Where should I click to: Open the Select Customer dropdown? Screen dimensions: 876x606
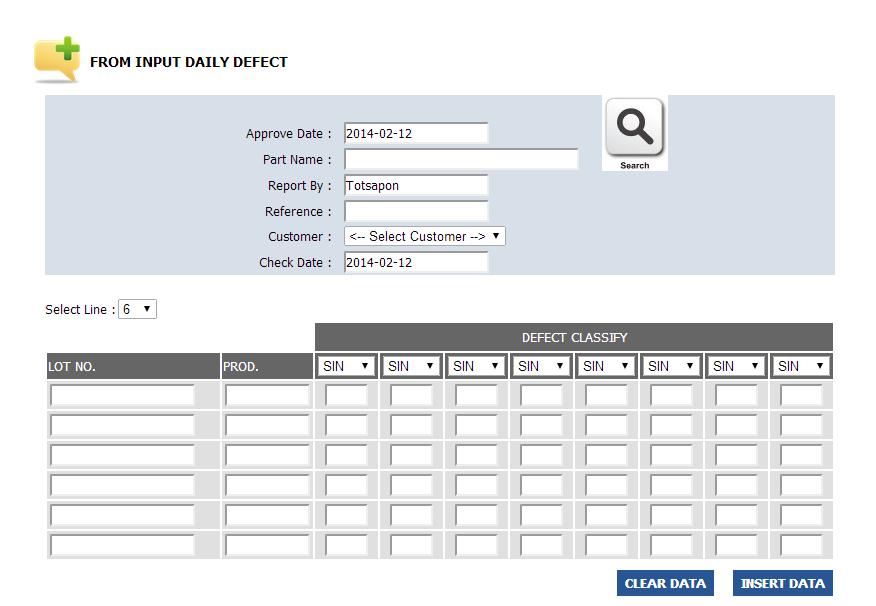click(x=425, y=237)
